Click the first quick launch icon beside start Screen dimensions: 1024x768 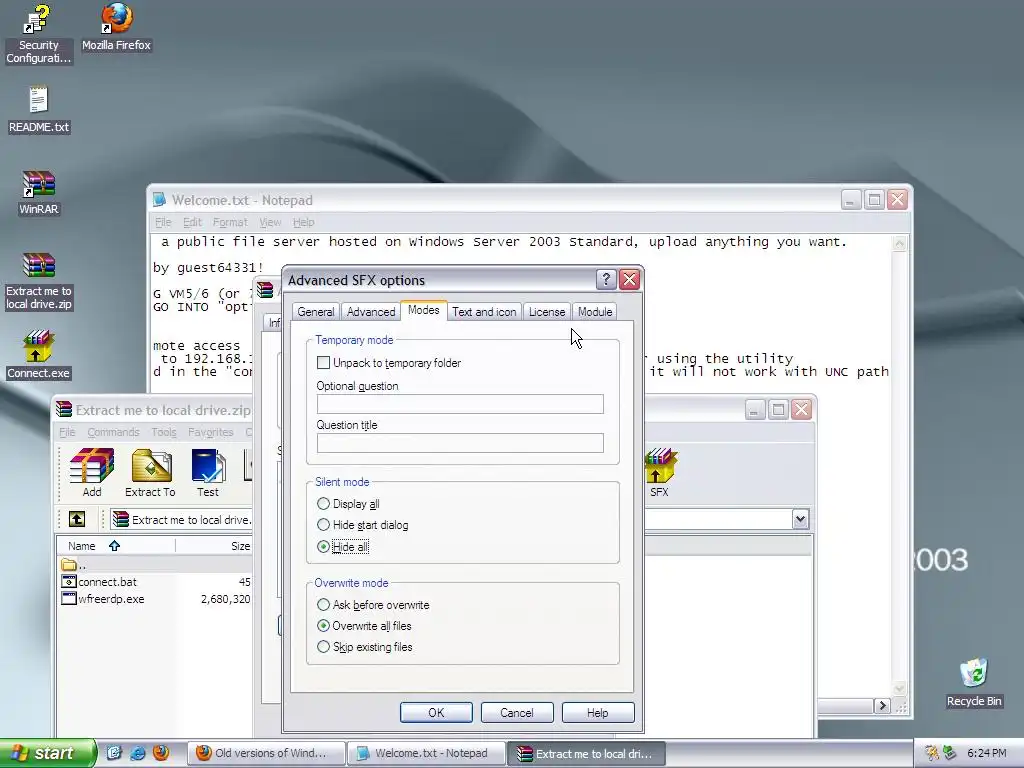coord(114,752)
